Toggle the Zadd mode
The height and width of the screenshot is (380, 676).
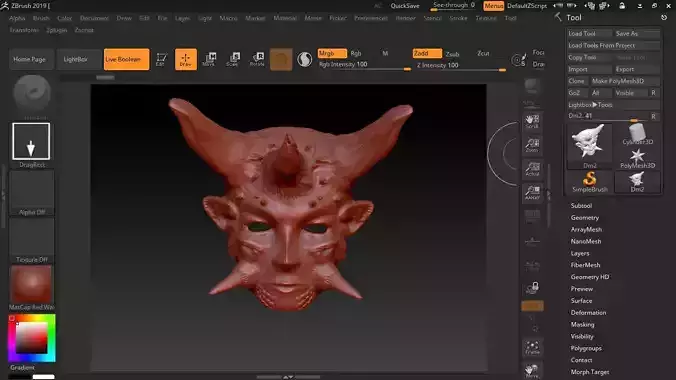click(427, 53)
